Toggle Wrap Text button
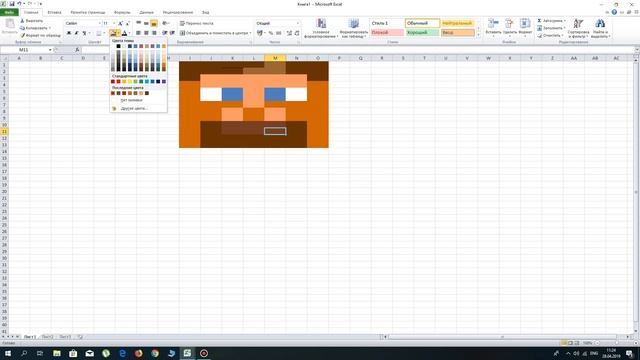Image resolution: width=640 pixels, height=360 pixels. click(x=197, y=23)
